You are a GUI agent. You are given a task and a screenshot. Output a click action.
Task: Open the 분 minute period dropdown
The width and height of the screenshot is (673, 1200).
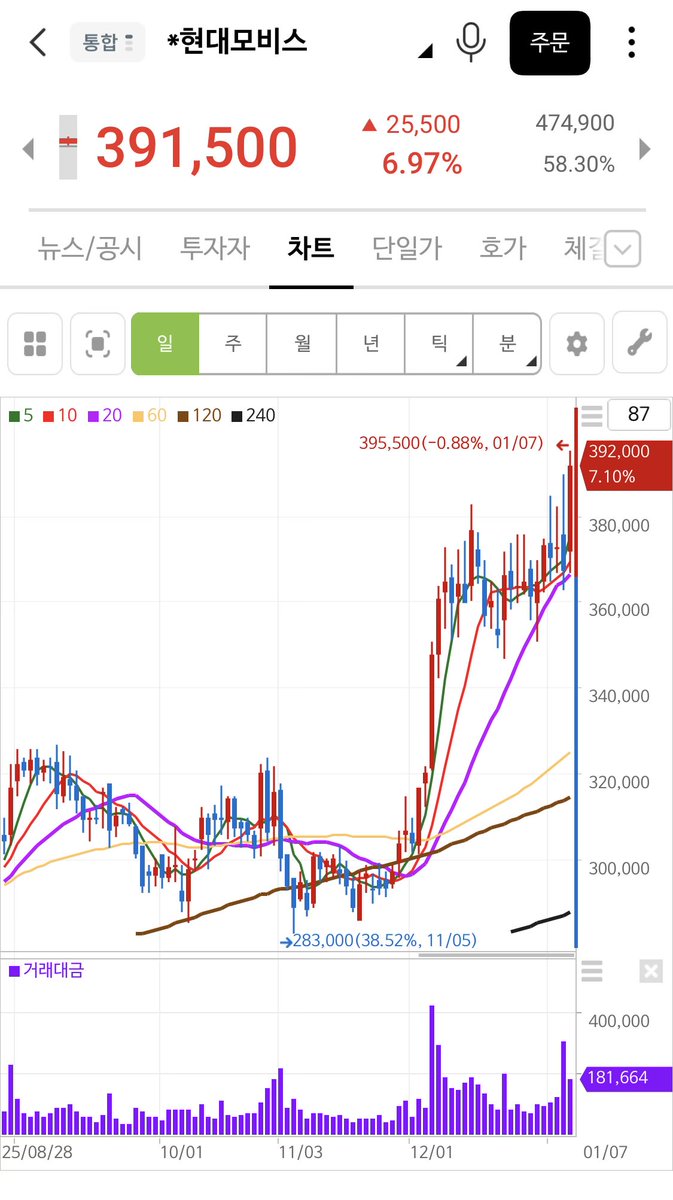(x=507, y=344)
